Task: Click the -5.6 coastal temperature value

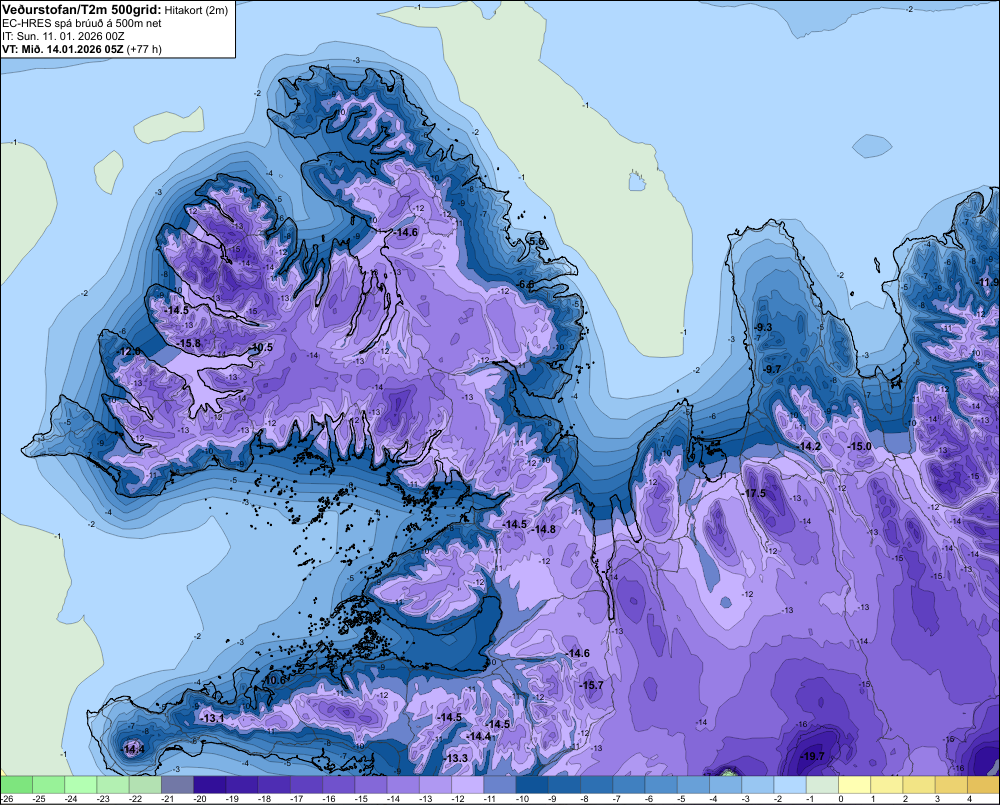Action: 535,241
